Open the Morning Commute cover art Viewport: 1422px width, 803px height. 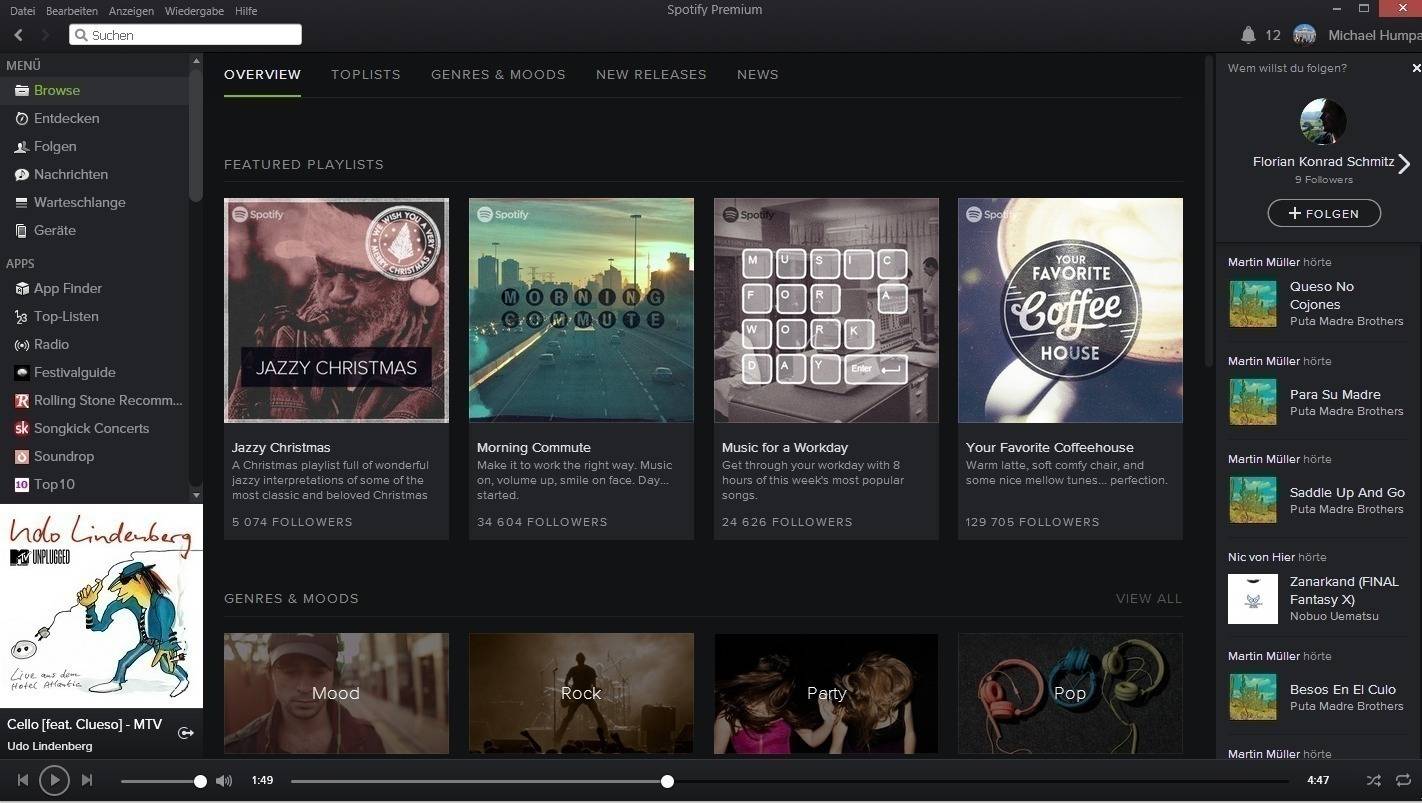(x=581, y=310)
